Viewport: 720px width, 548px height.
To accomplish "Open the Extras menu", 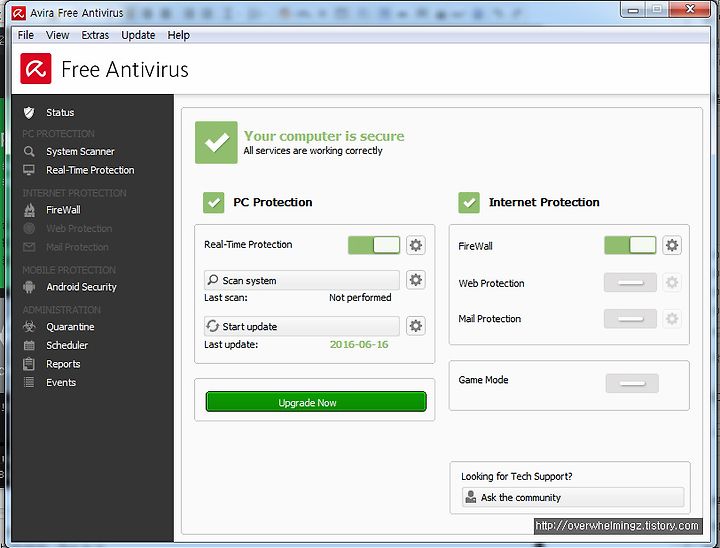I will 95,35.
